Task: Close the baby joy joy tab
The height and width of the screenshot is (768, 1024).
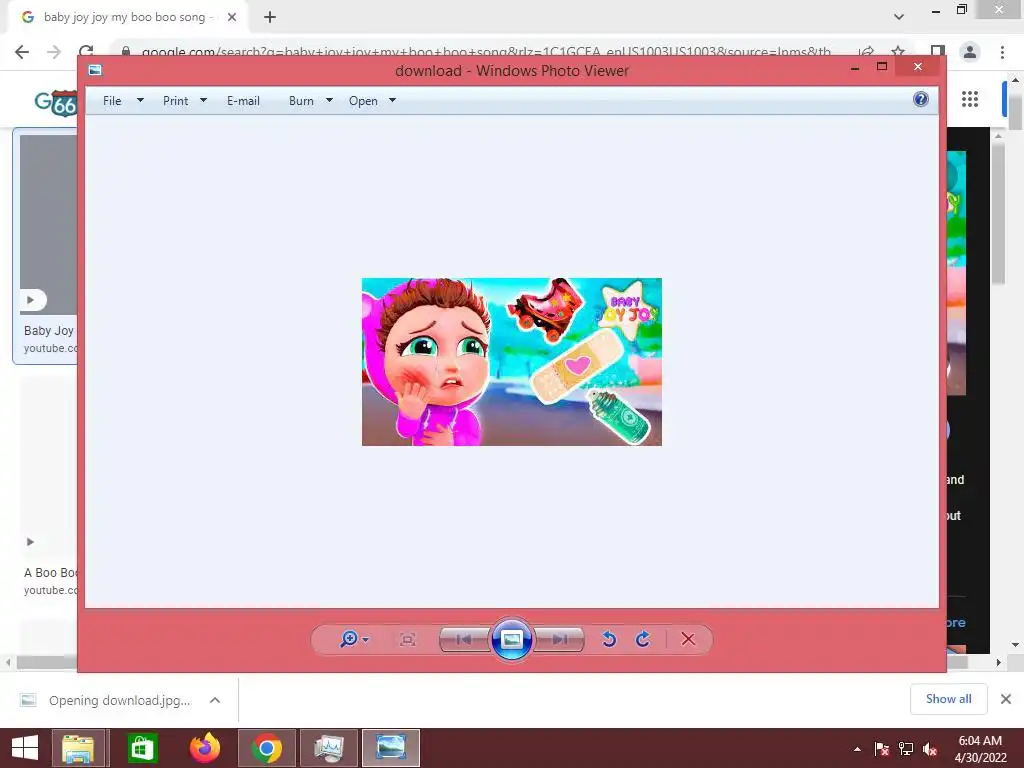Action: coord(232,17)
